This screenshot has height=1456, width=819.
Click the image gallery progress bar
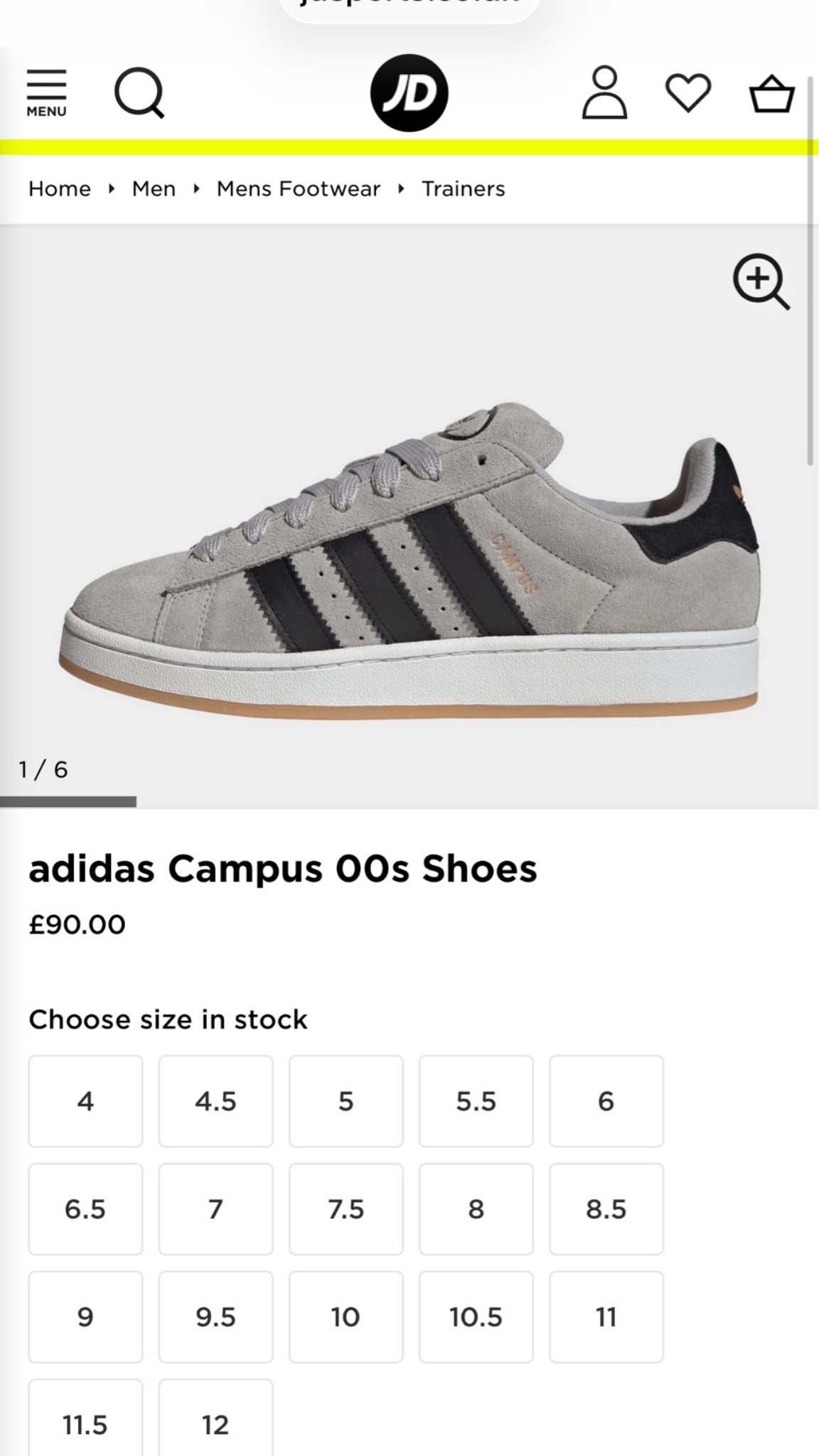[x=68, y=802]
